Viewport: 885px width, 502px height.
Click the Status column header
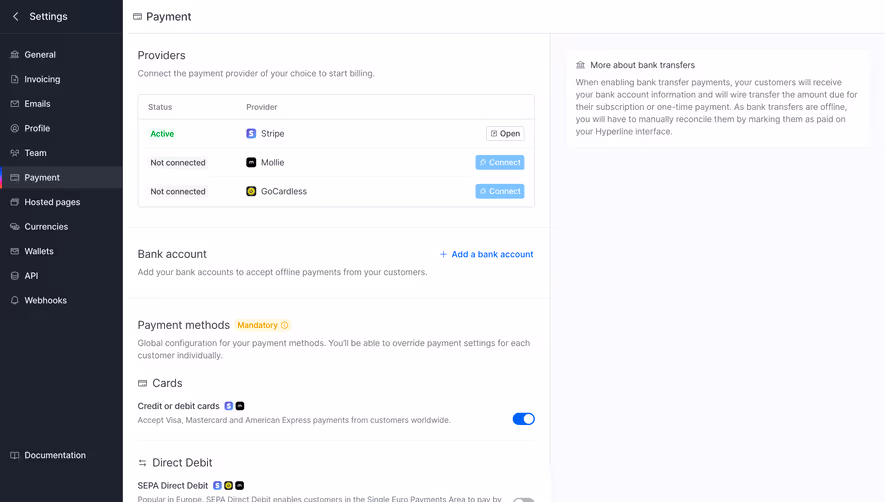pos(160,107)
